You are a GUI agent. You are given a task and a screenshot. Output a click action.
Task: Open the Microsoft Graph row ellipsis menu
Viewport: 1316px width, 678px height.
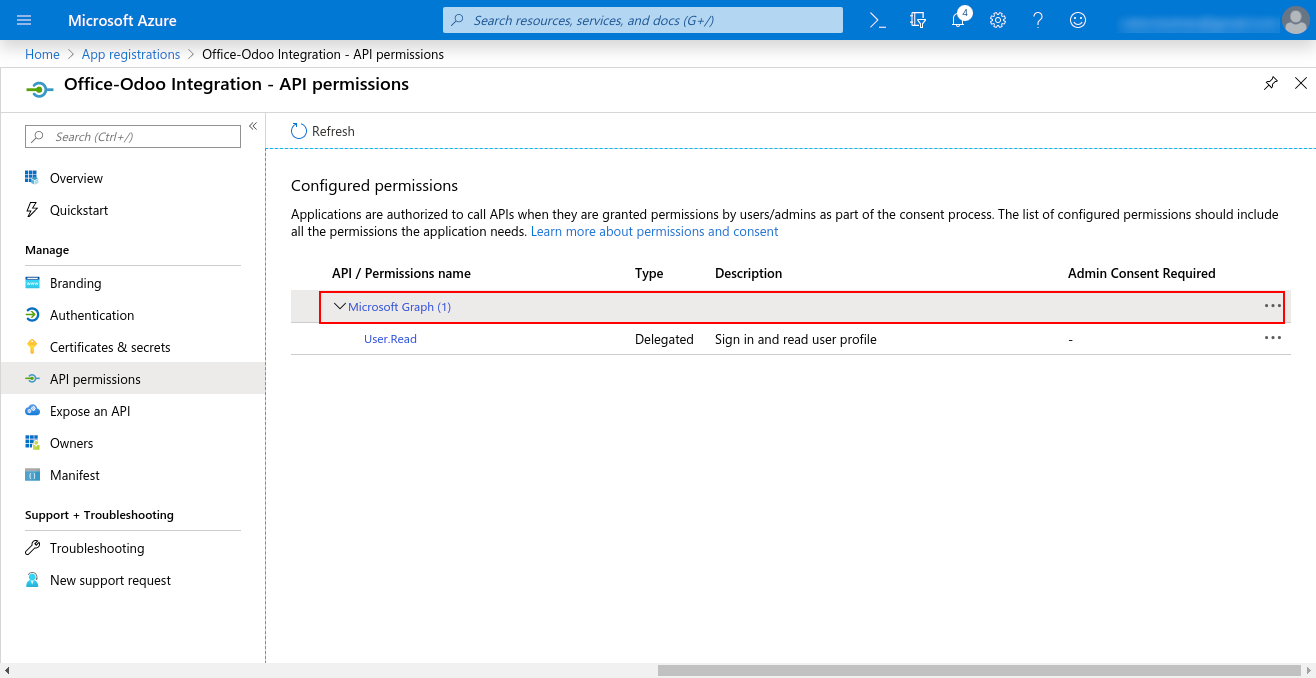(x=1272, y=306)
